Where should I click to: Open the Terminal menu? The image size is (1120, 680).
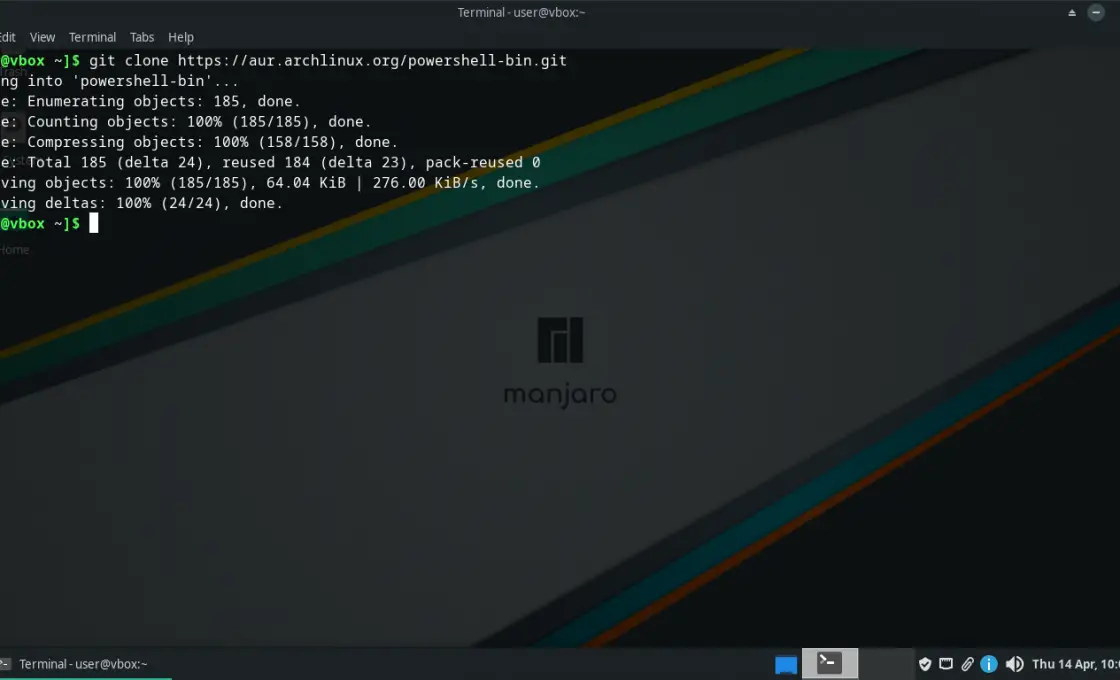(x=92, y=37)
